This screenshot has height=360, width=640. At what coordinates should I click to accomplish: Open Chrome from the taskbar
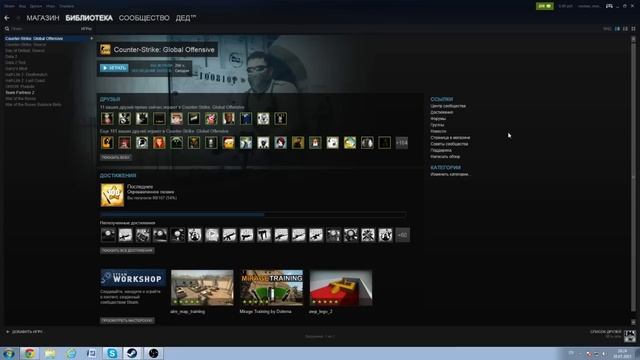29,353
